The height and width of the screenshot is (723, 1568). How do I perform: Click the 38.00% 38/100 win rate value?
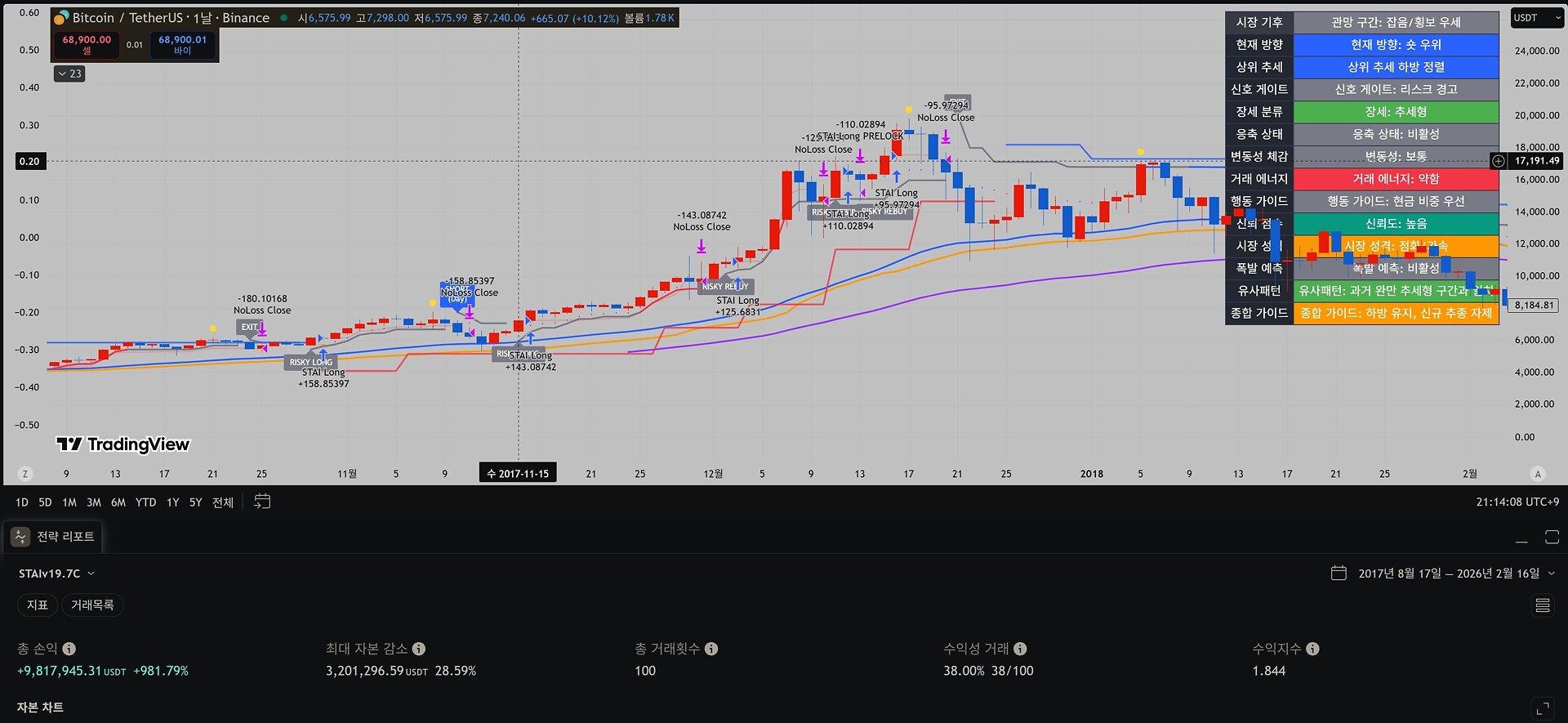988,671
